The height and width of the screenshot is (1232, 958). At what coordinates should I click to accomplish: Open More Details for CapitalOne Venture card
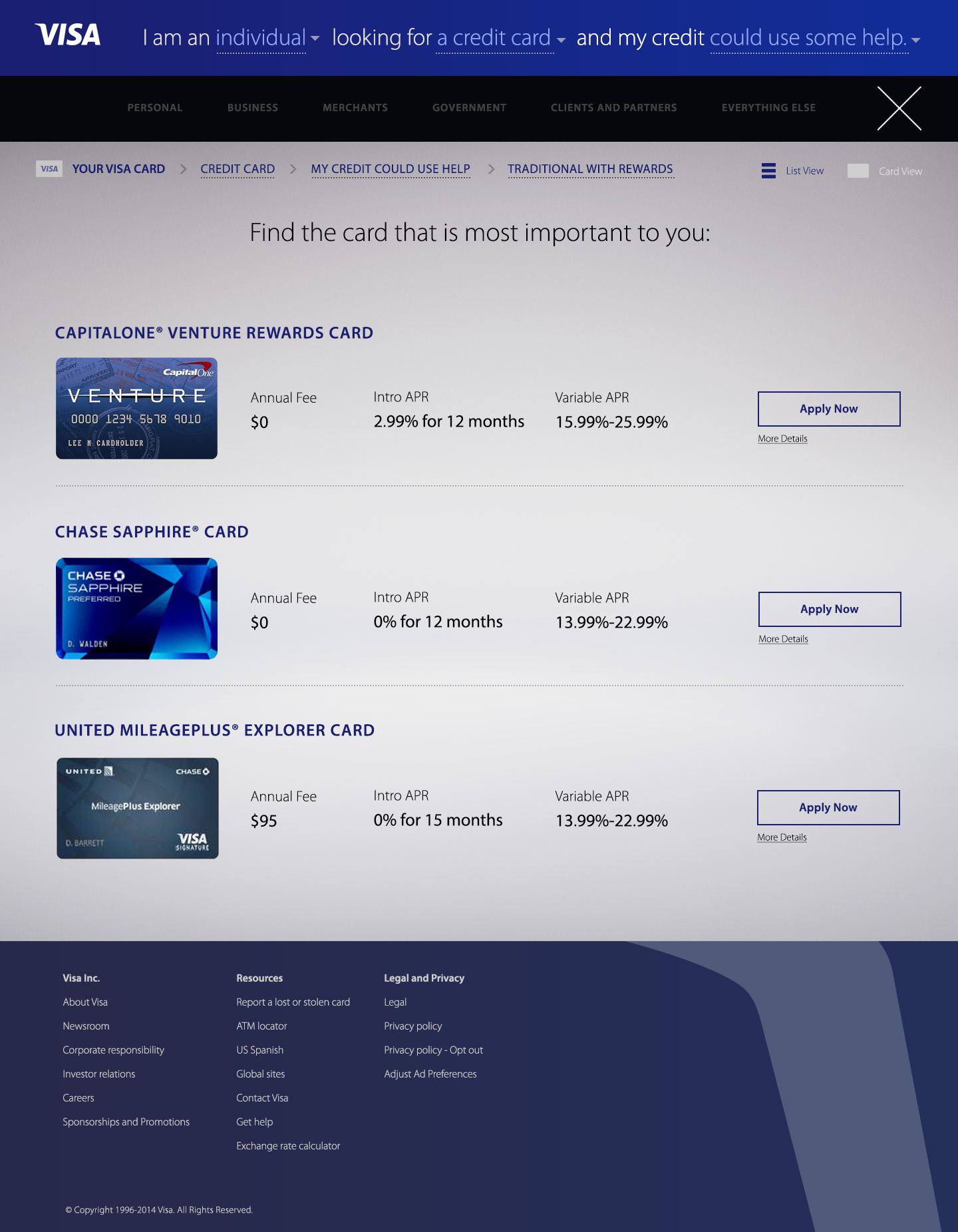tap(782, 439)
